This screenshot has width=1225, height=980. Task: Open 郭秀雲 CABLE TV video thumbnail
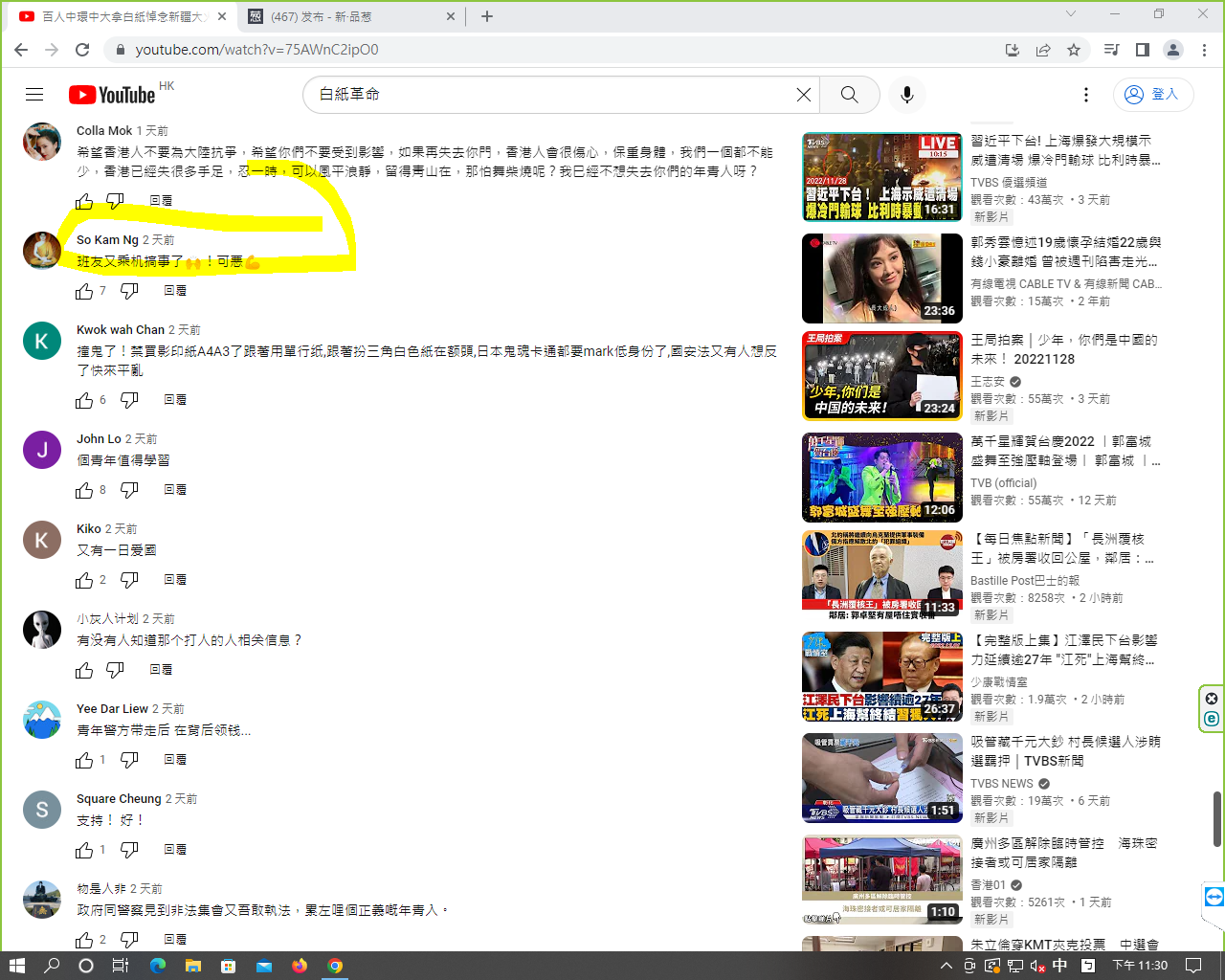click(882, 278)
